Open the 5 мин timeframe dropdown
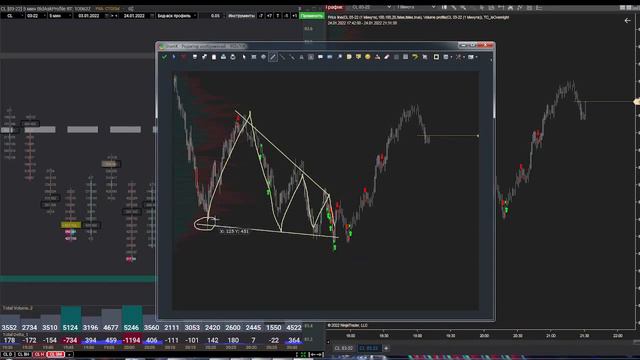This screenshot has height=360, width=640. [x=60, y=16]
